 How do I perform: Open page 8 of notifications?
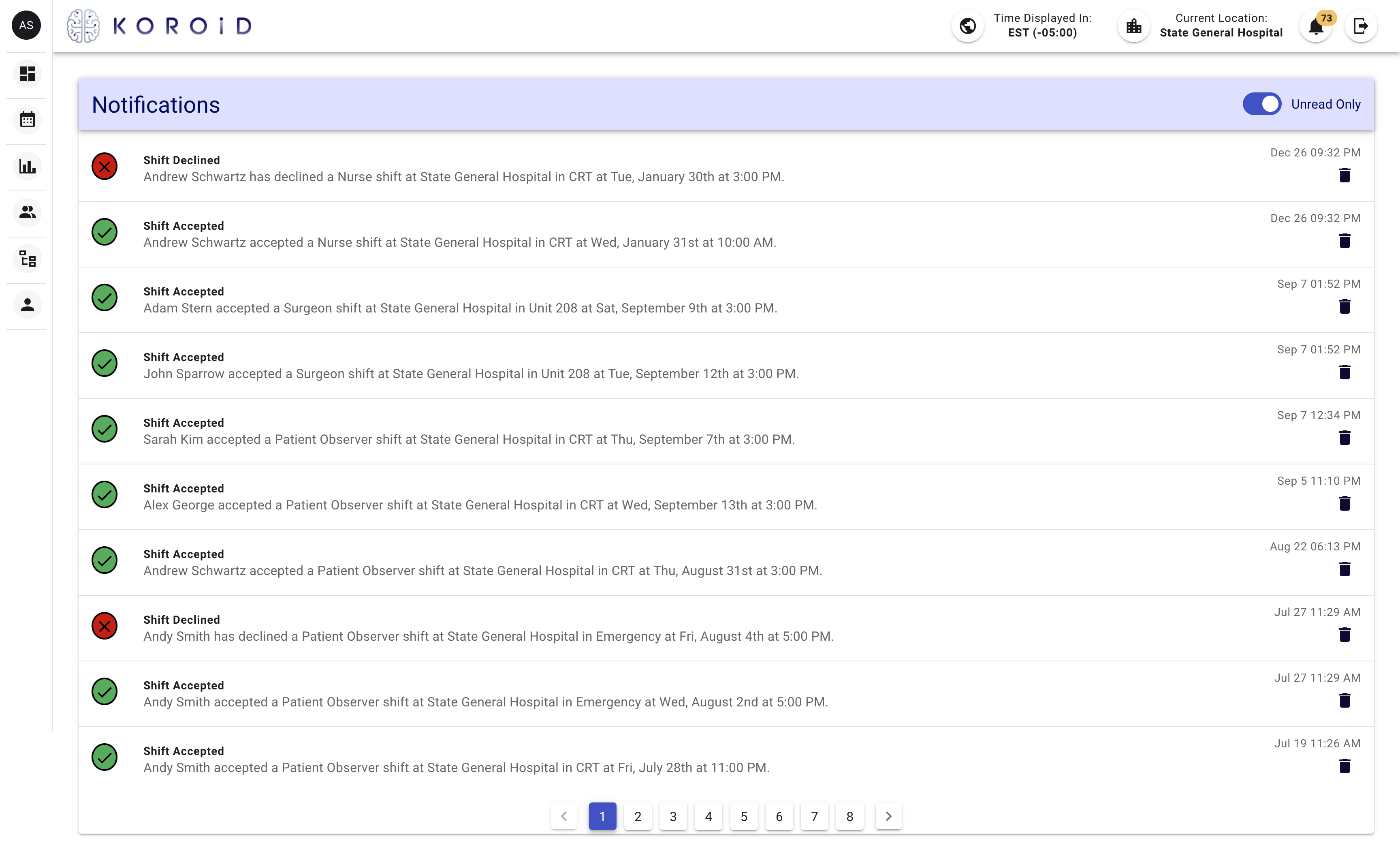[850, 816]
